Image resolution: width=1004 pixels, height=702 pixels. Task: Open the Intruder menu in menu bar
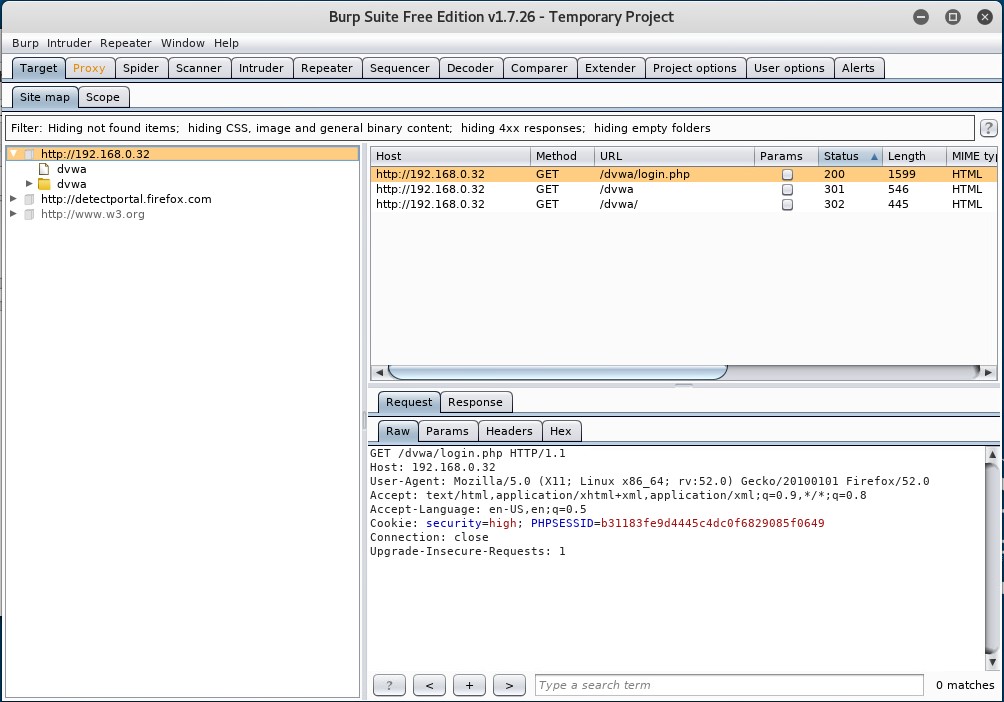coord(69,43)
